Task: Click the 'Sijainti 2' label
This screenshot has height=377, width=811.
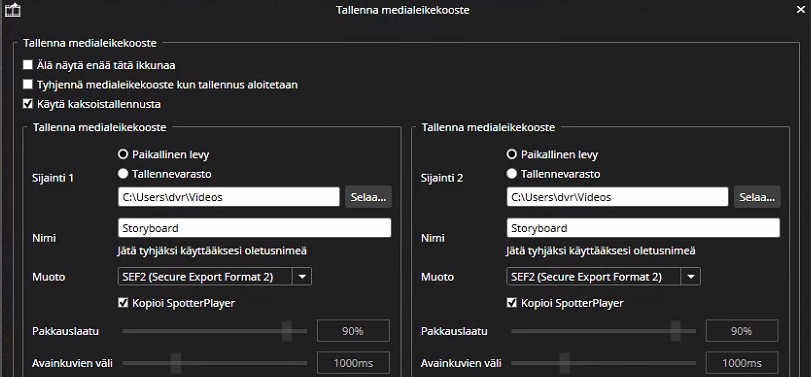Action: [x=442, y=178]
